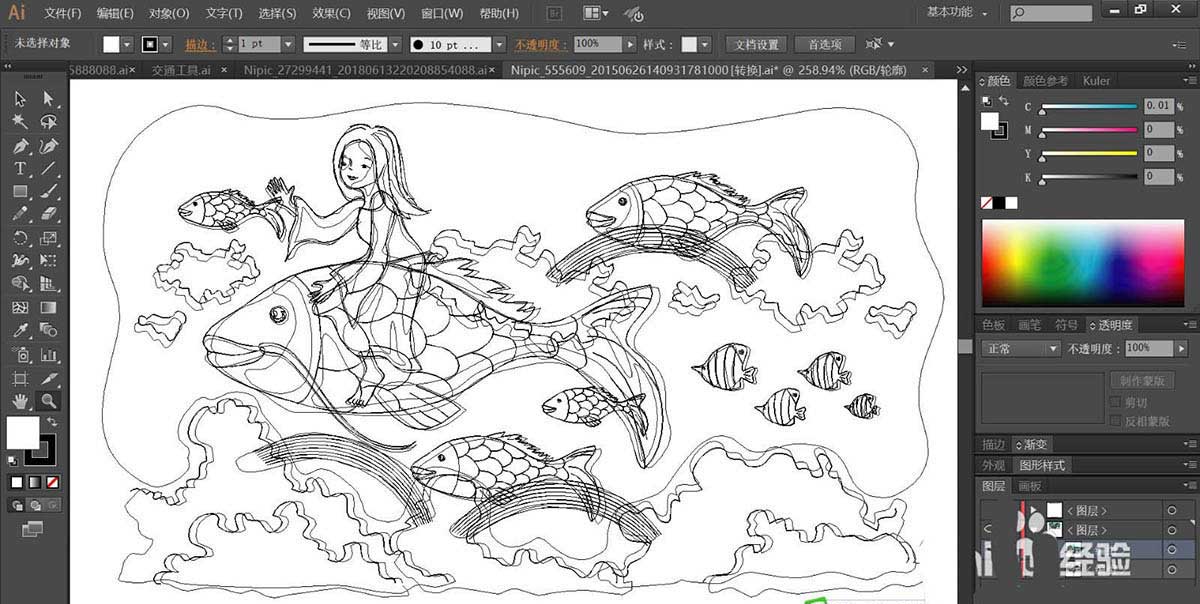Select the Zoom magnifier tool
Image resolution: width=1200 pixels, height=604 pixels.
[48, 401]
